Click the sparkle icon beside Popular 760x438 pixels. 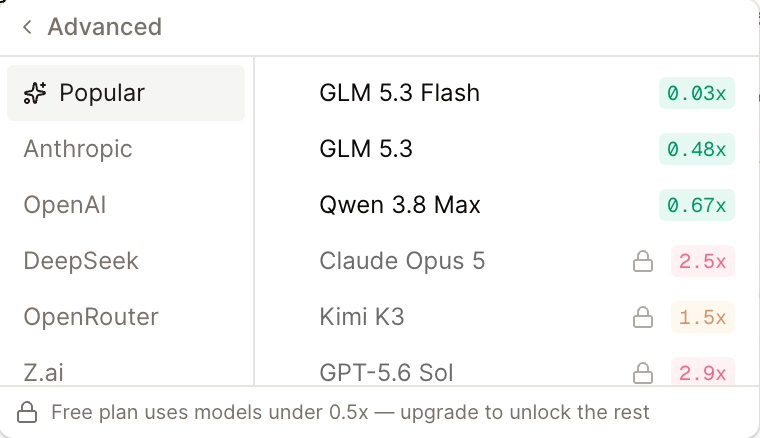coord(35,93)
